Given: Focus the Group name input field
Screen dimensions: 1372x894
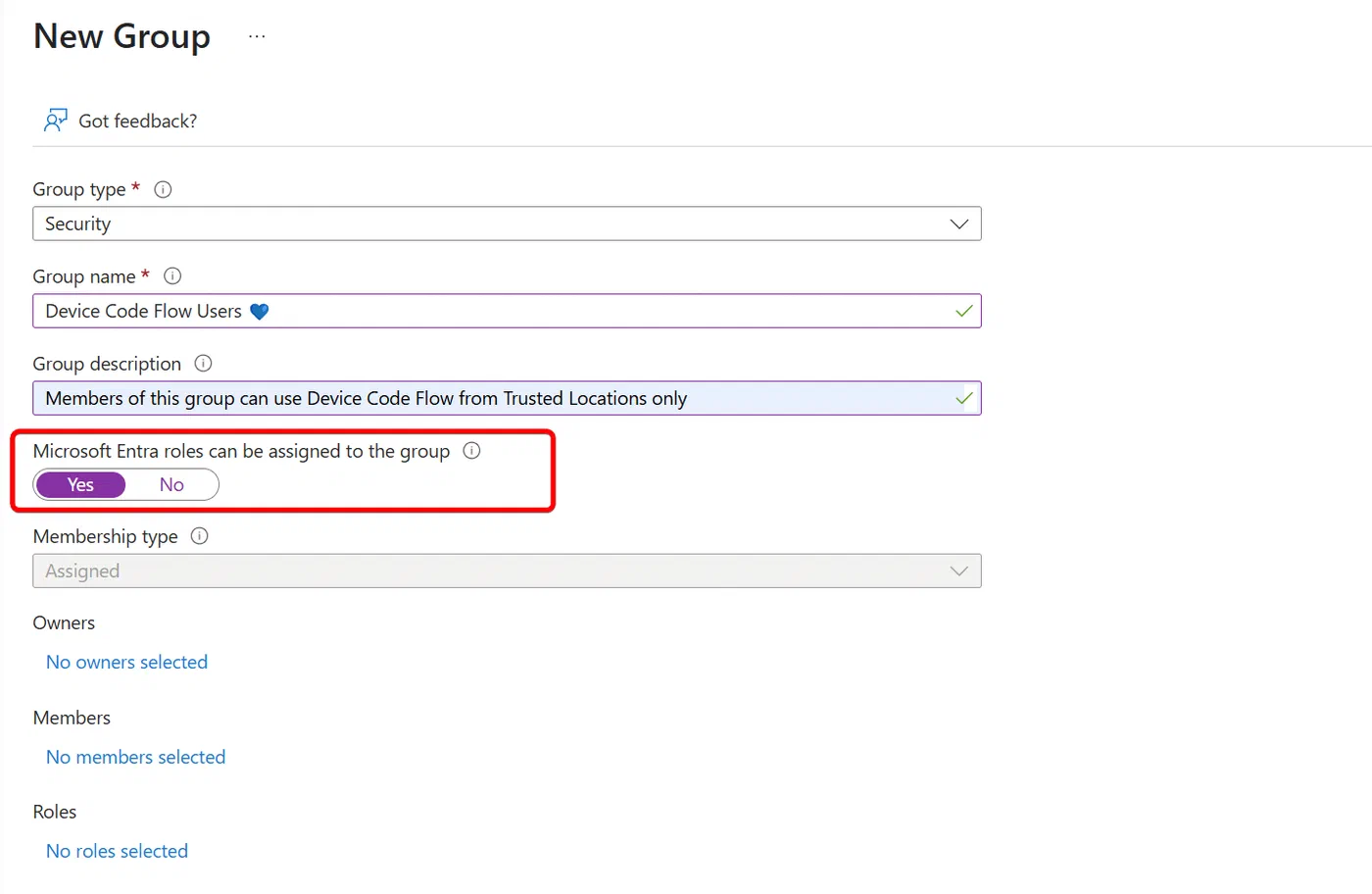Looking at the screenshot, I should point(507,311).
